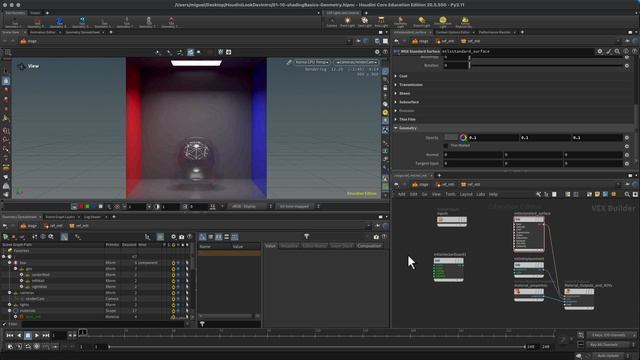
Task: Select the Camera shelf tool
Action: coord(331,22)
